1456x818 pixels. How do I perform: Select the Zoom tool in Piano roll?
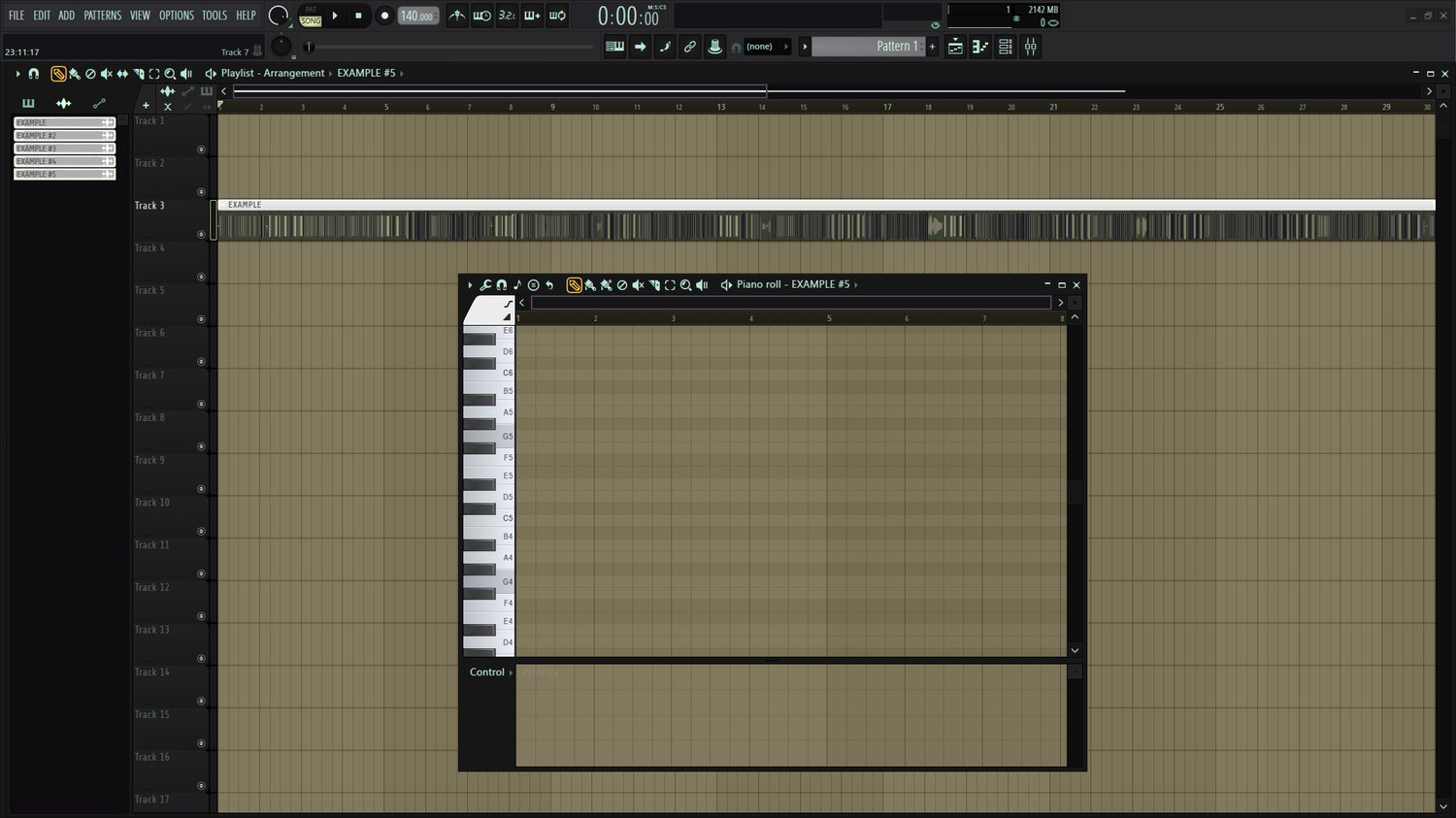pyautogui.click(x=686, y=285)
